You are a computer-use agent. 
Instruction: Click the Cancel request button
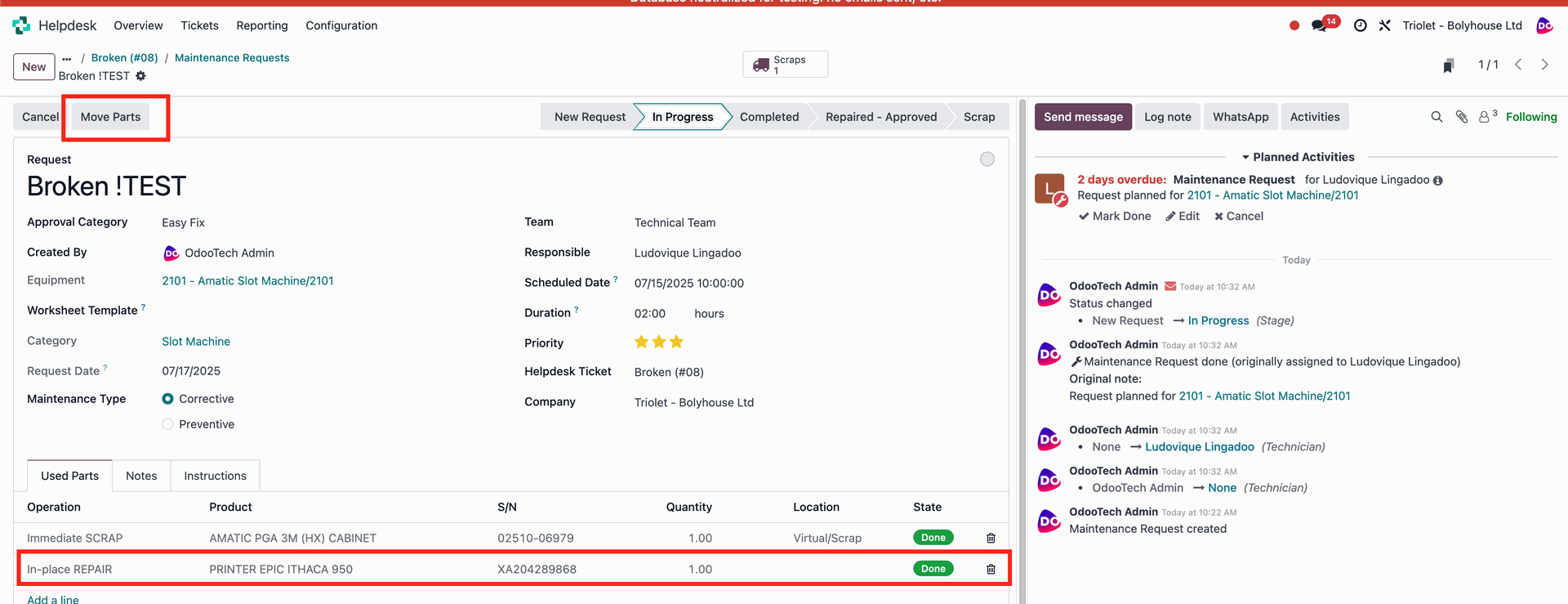point(40,117)
